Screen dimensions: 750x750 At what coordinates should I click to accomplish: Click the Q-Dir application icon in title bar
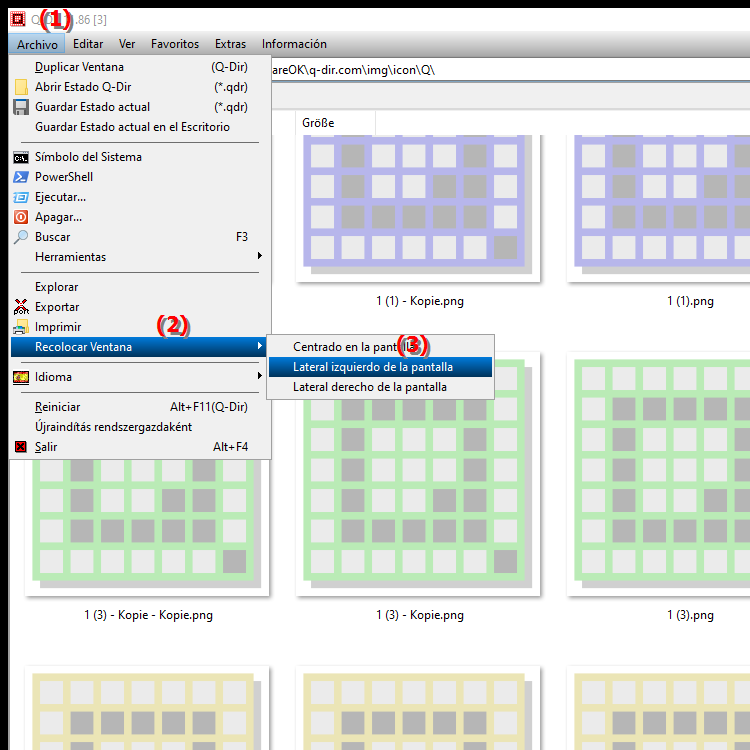click(x=18, y=20)
